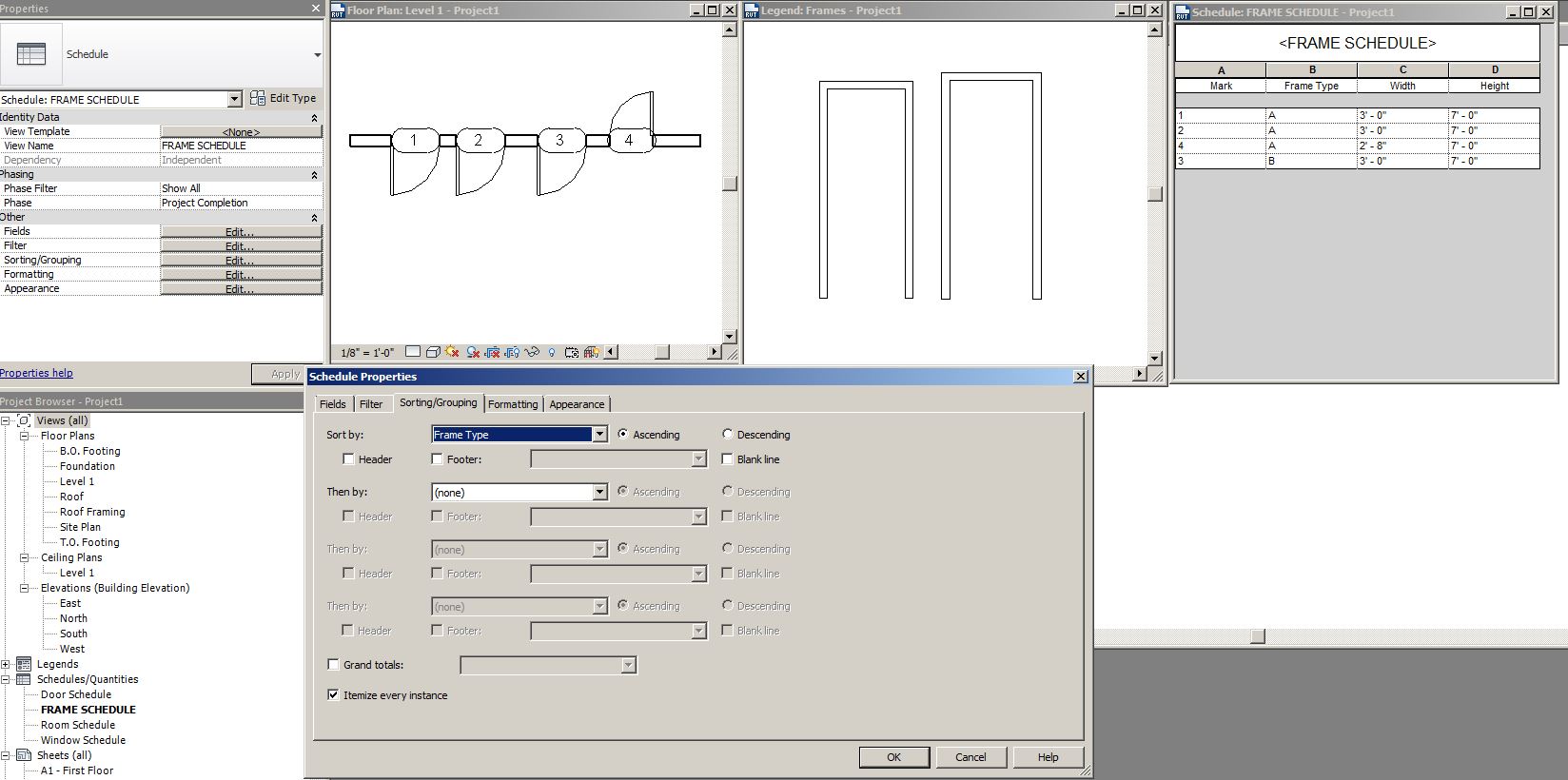
Task: Select A1 - First Floor sheet in browser
Action: pos(77,770)
